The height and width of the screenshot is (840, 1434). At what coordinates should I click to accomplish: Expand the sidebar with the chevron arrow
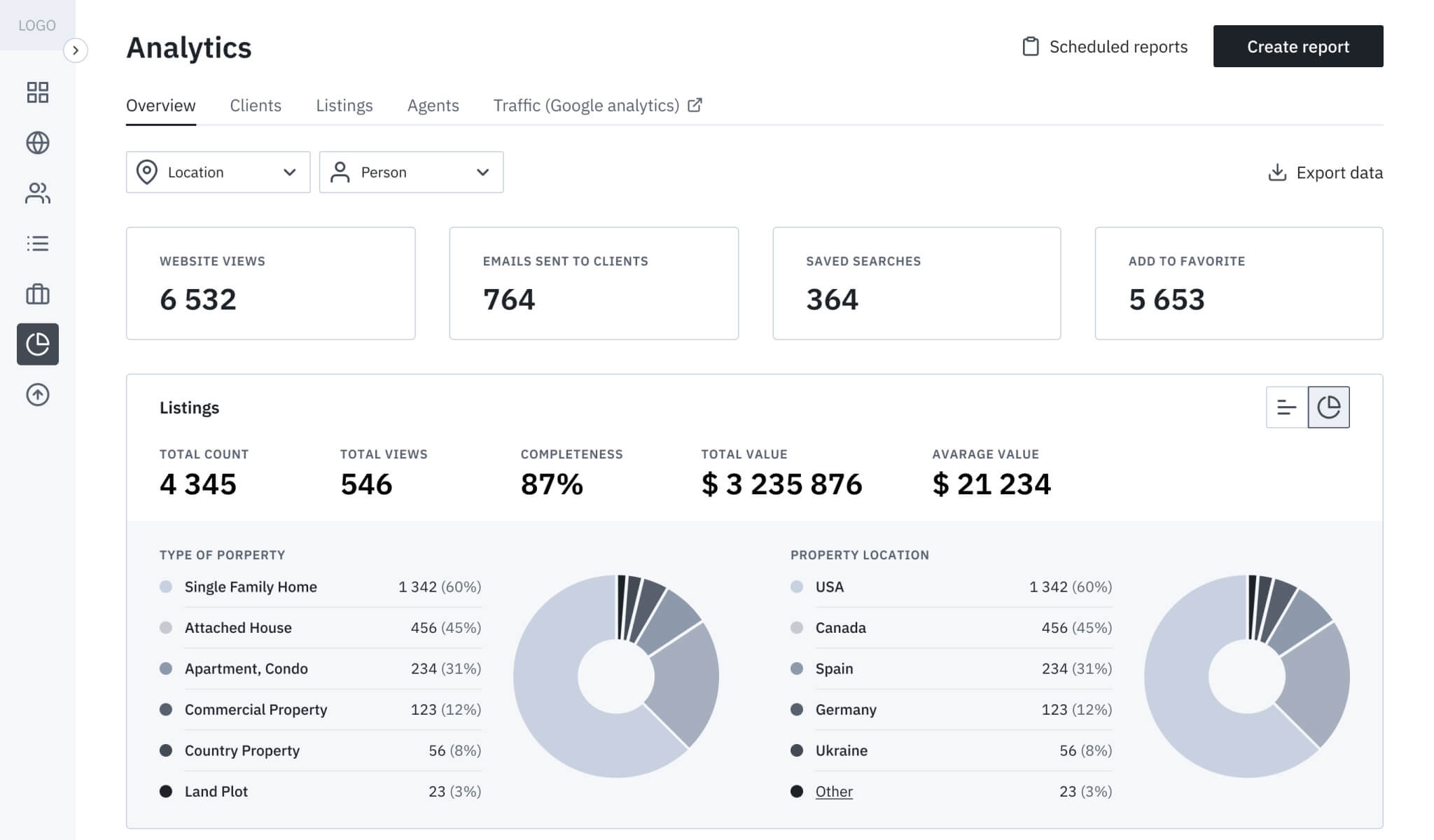[76, 50]
